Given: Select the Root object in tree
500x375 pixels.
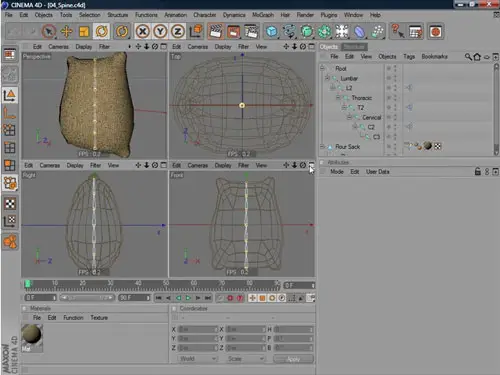Looking at the screenshot, I should [341, 68].
